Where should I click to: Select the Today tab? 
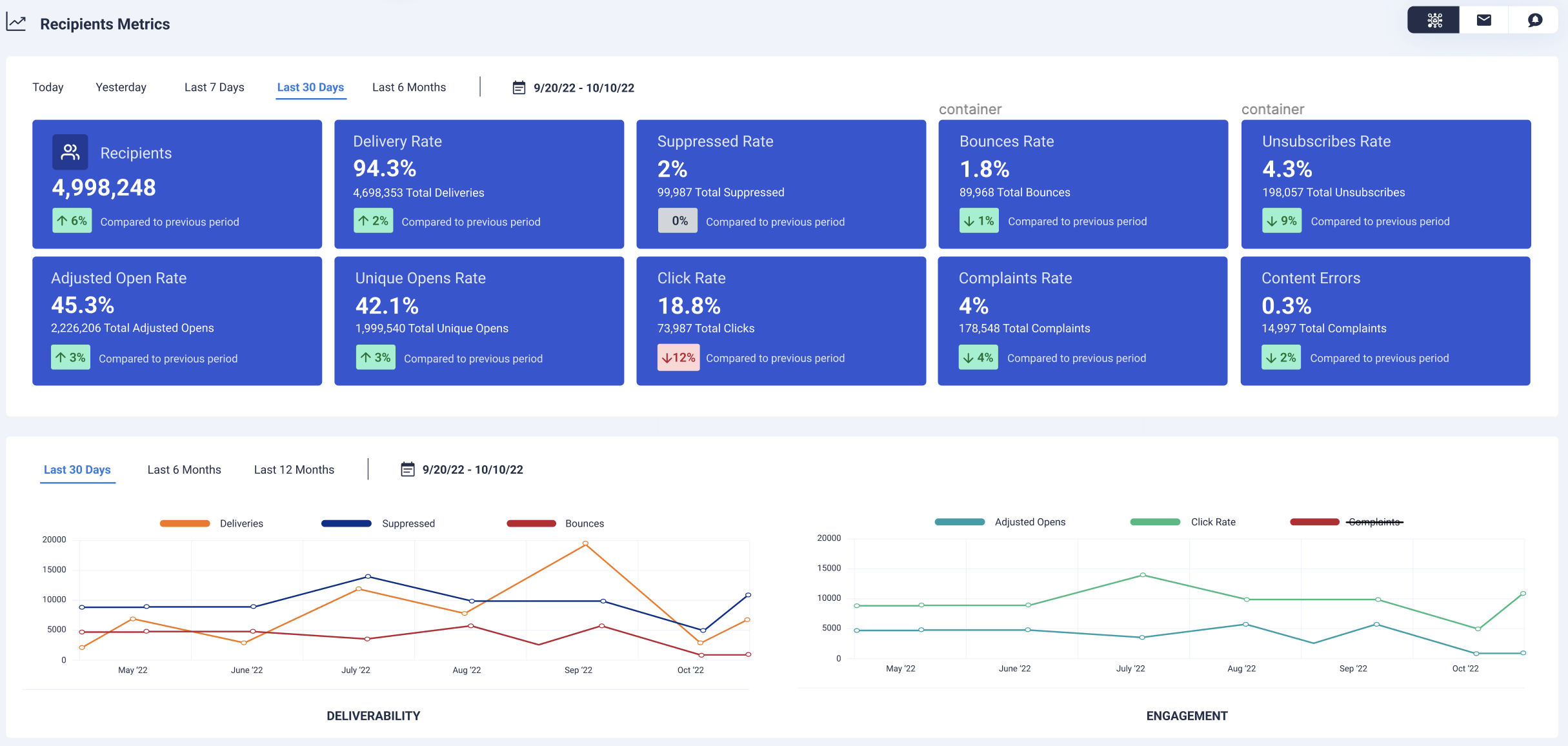point(48,87)
